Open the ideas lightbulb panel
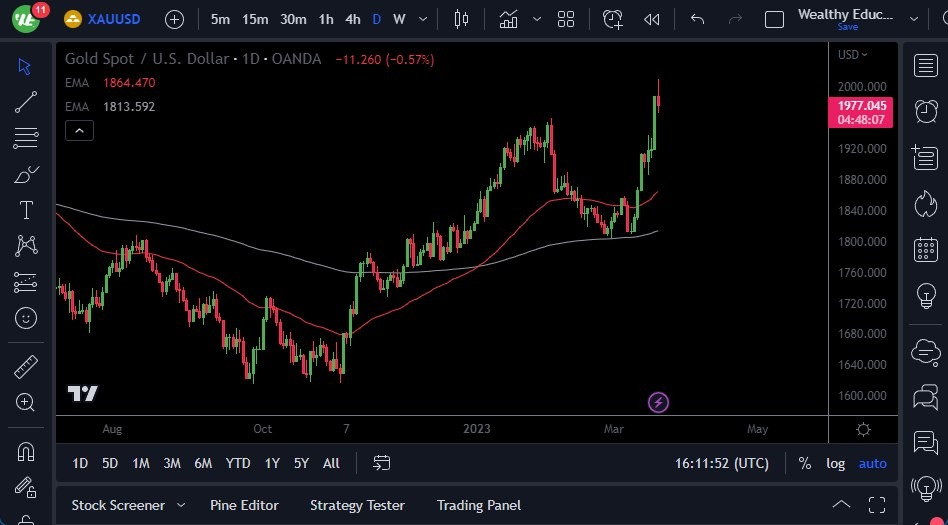 [926, 296]
